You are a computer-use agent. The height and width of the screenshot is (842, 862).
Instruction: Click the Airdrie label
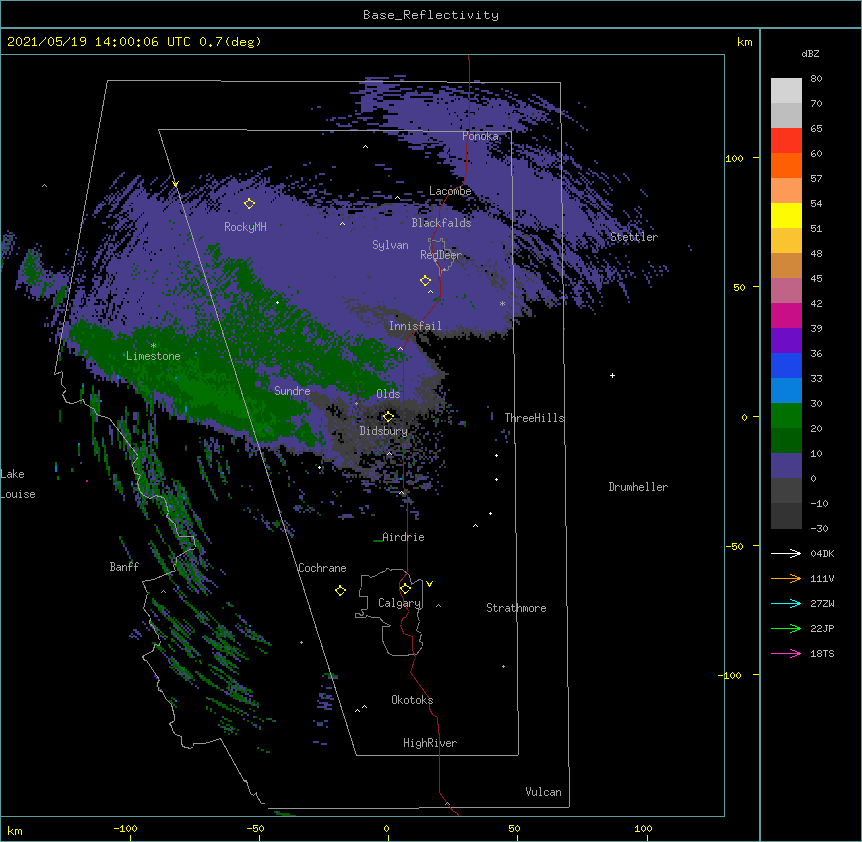pyautogui.click(x=404, y=537)
